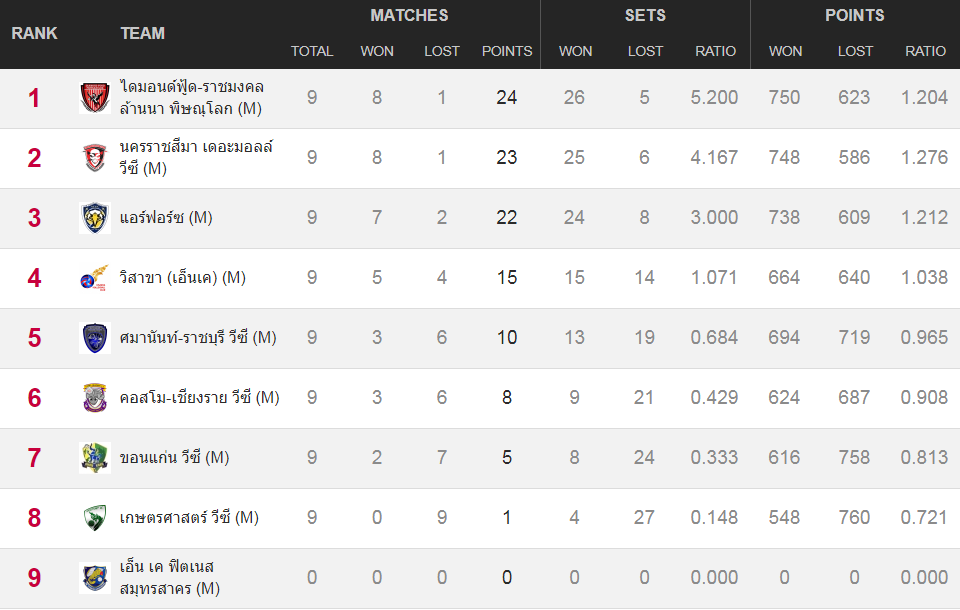Click the rank 1 team's red-black logo
This screenshot has height=610, width=960.
point(95,98)
